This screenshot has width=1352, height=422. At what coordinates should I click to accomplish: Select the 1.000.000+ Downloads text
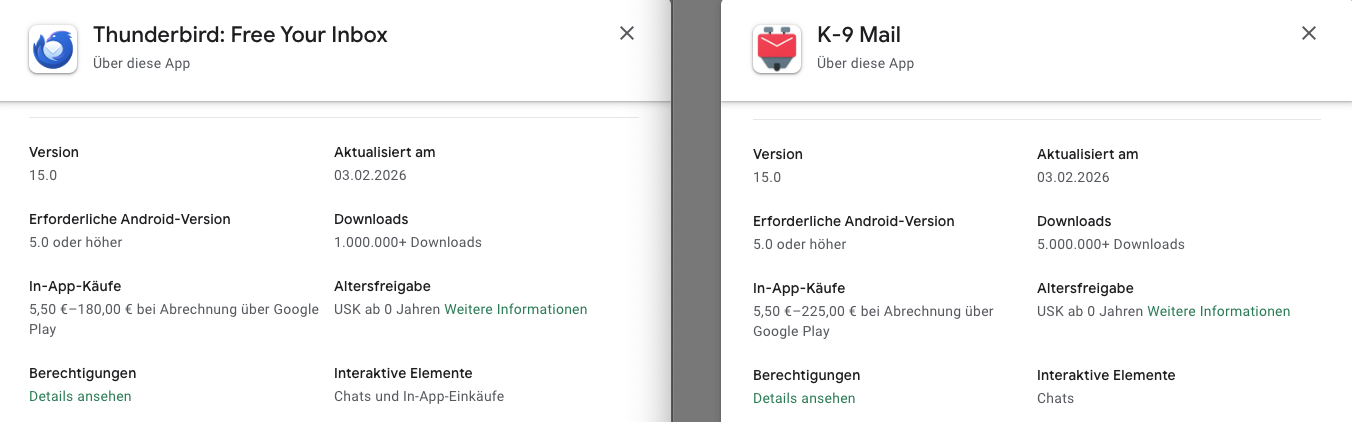[x=408, y=242]
